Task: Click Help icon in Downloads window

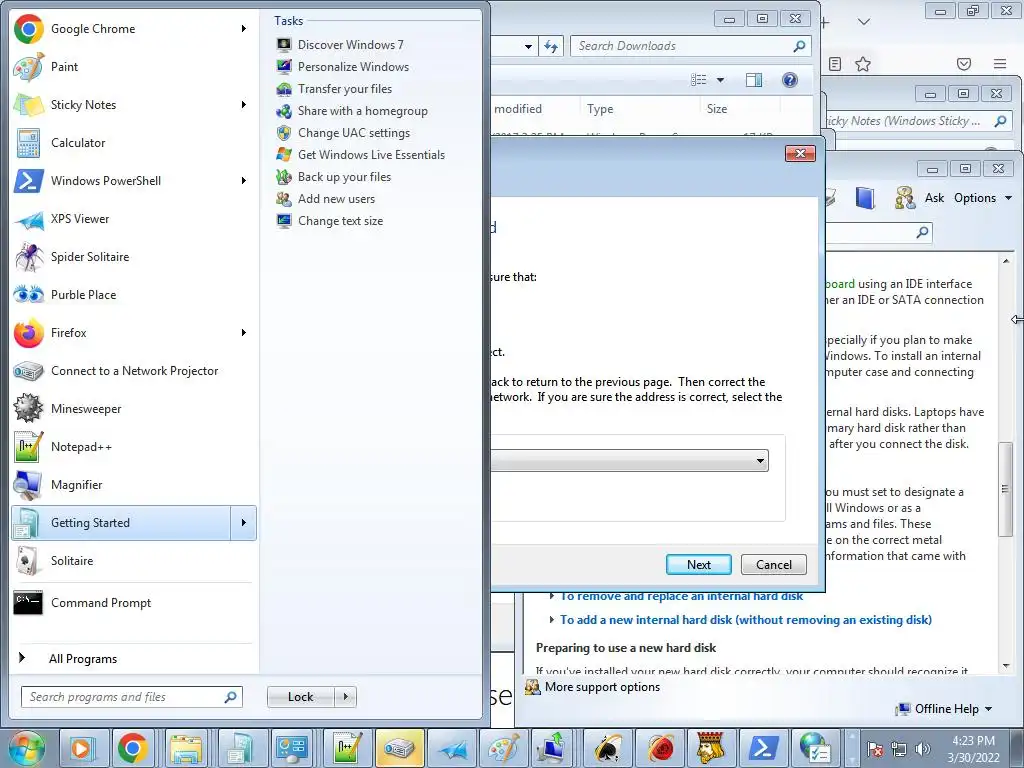Action: (x=790, y=80)
